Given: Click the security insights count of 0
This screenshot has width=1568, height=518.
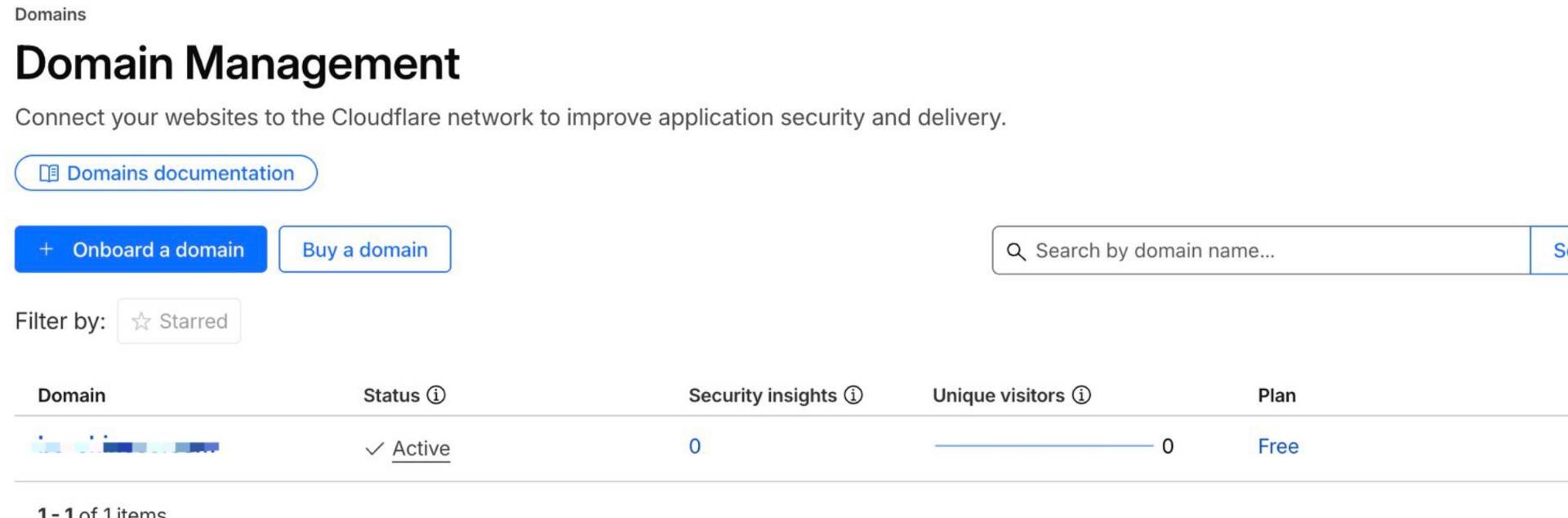Looking at the screenshot, I should 694,446.
